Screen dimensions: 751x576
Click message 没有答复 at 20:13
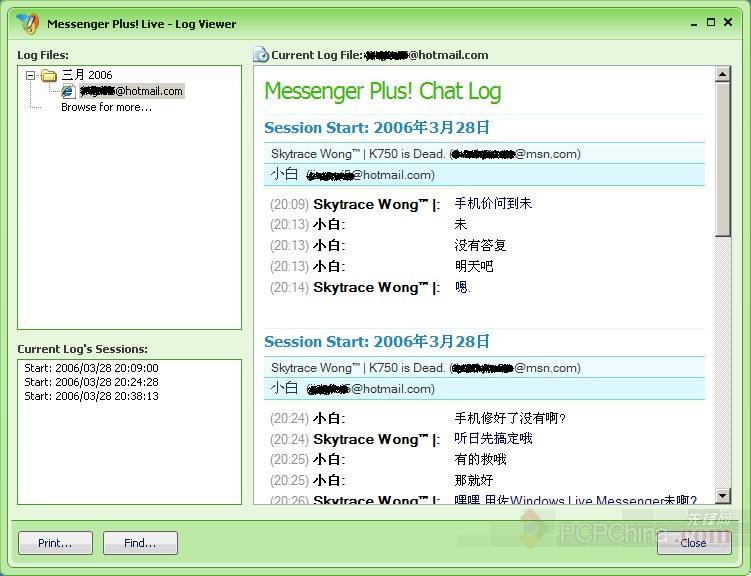pyautogui.click(x=480, y=245)
